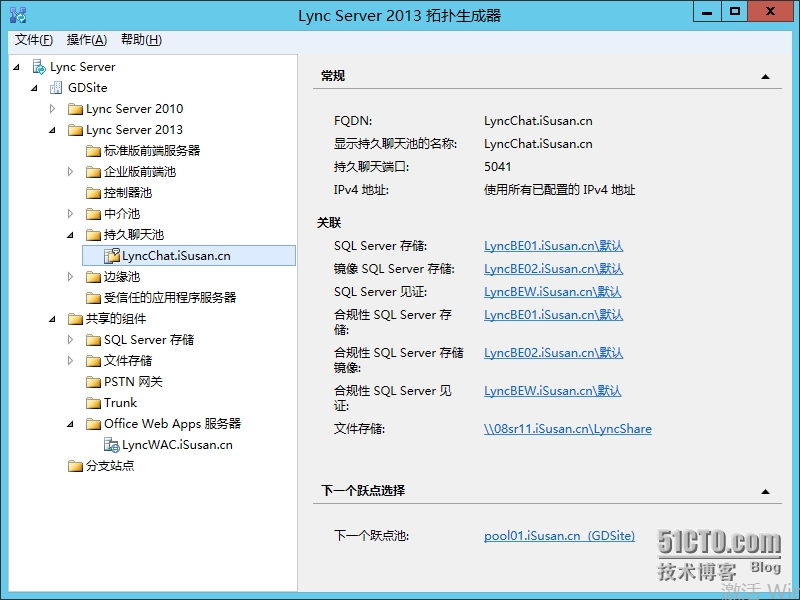The height and width of the screenshot is (600, 800).
Task: Open the 操作(A) menu
Action: (87, 40)
